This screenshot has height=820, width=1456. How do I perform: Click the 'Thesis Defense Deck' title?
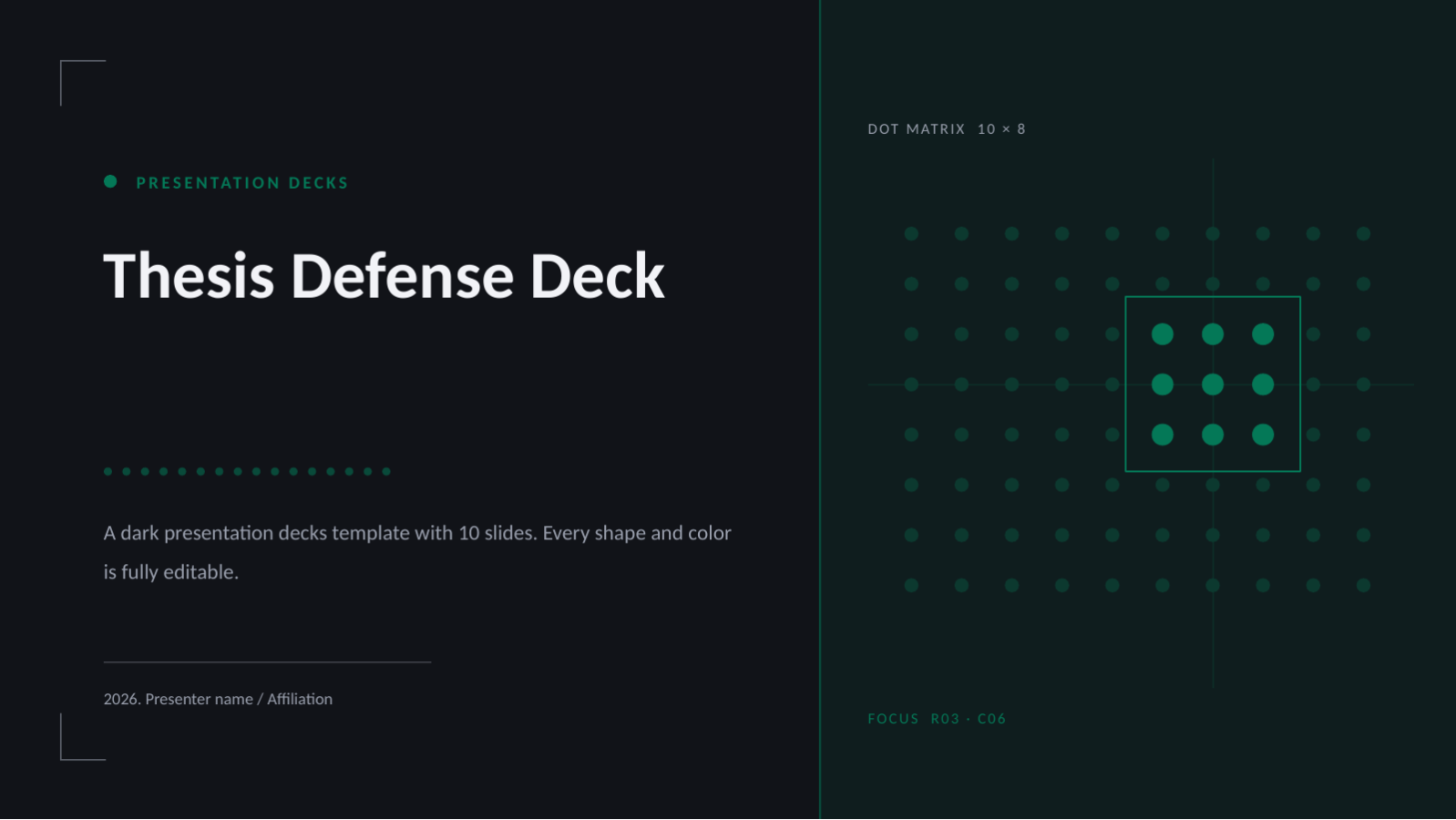[x=384, y=276]
